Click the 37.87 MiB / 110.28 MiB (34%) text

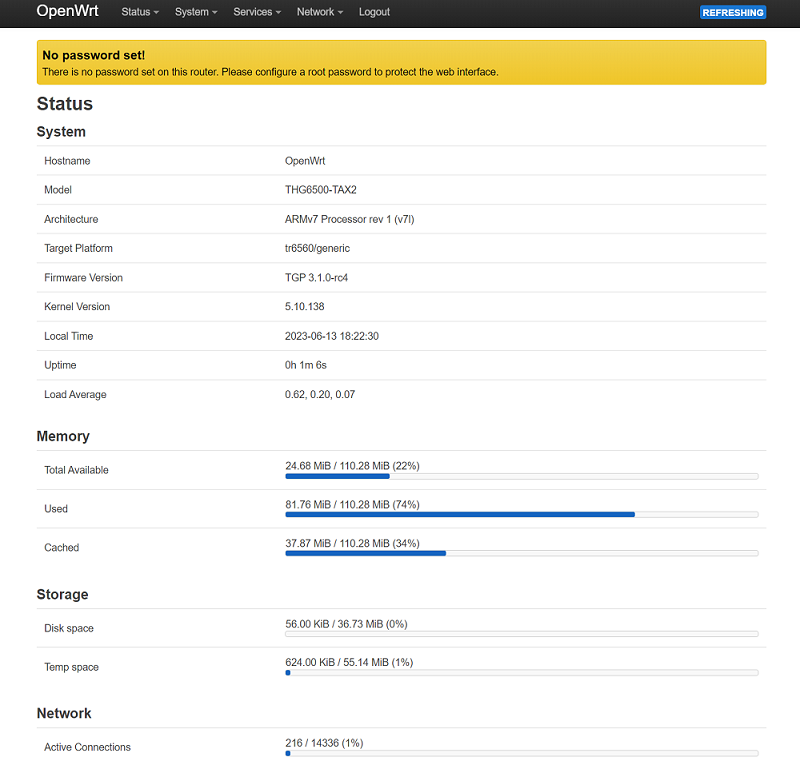[352, 543]
